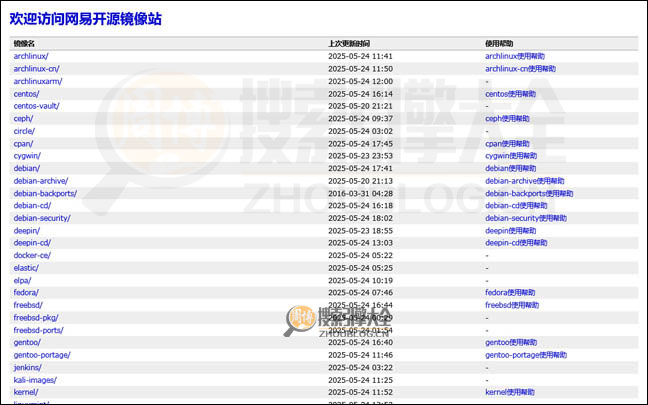Select the 使用帮助 column header
This screenshot has width=648, height=405.
click(x=499, y=43)
